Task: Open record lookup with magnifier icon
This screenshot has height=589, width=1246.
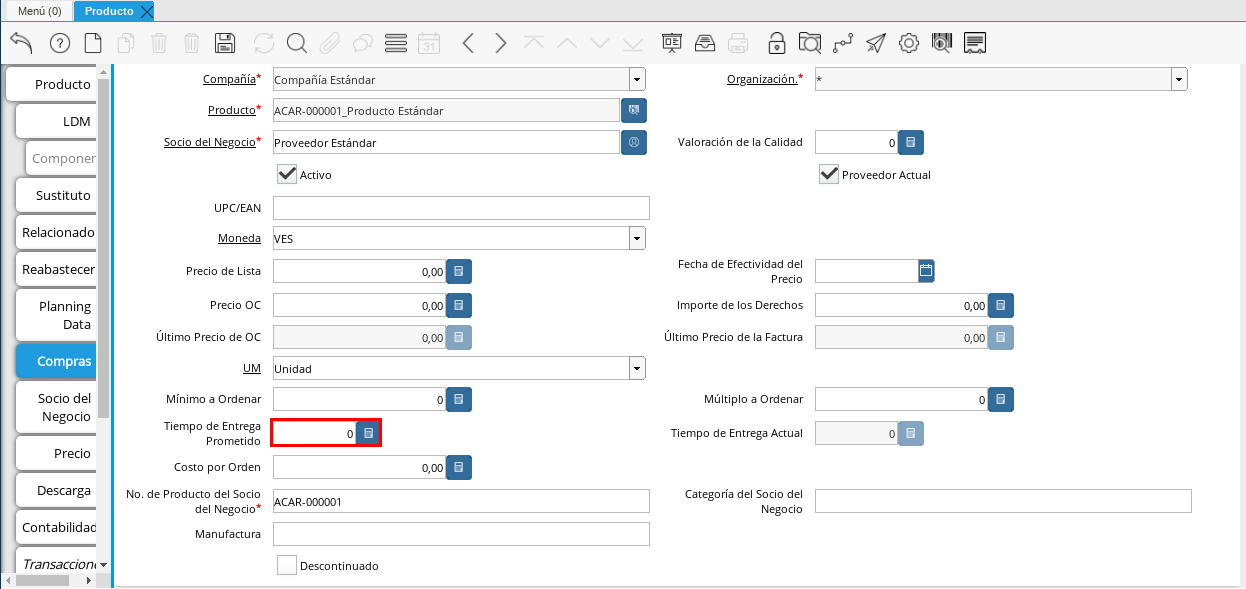Action: (297, 43)
